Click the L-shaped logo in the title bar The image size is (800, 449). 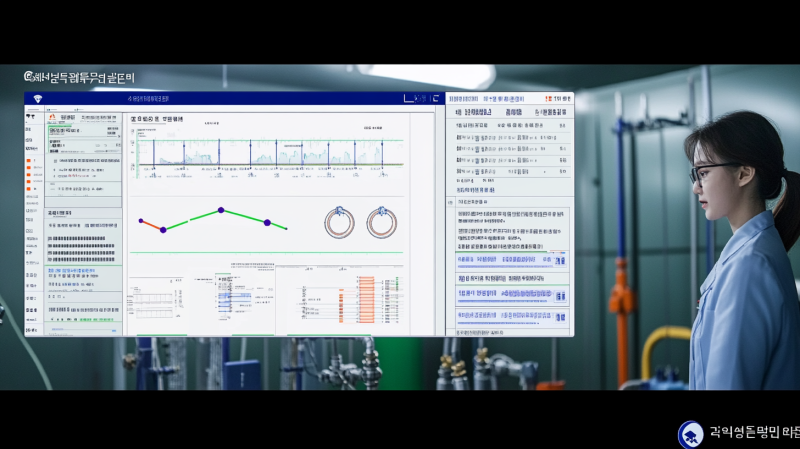408,99
